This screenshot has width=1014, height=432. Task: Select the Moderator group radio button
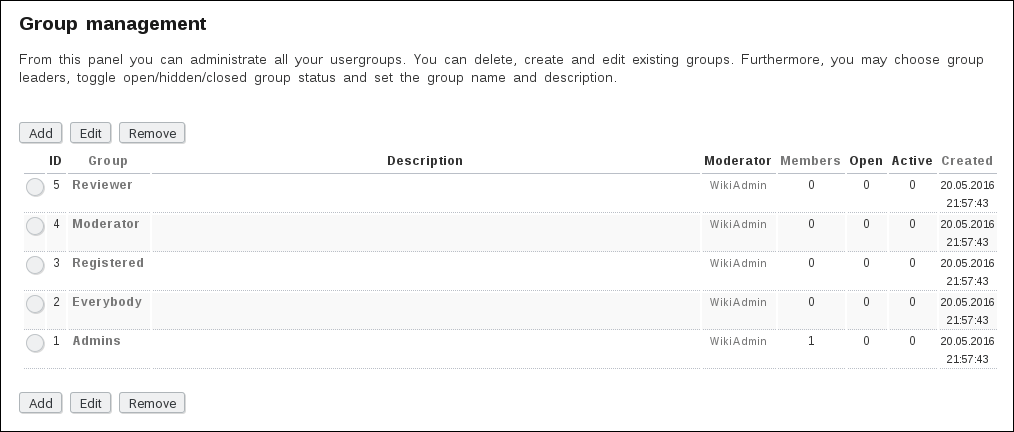tap(35, 226)
